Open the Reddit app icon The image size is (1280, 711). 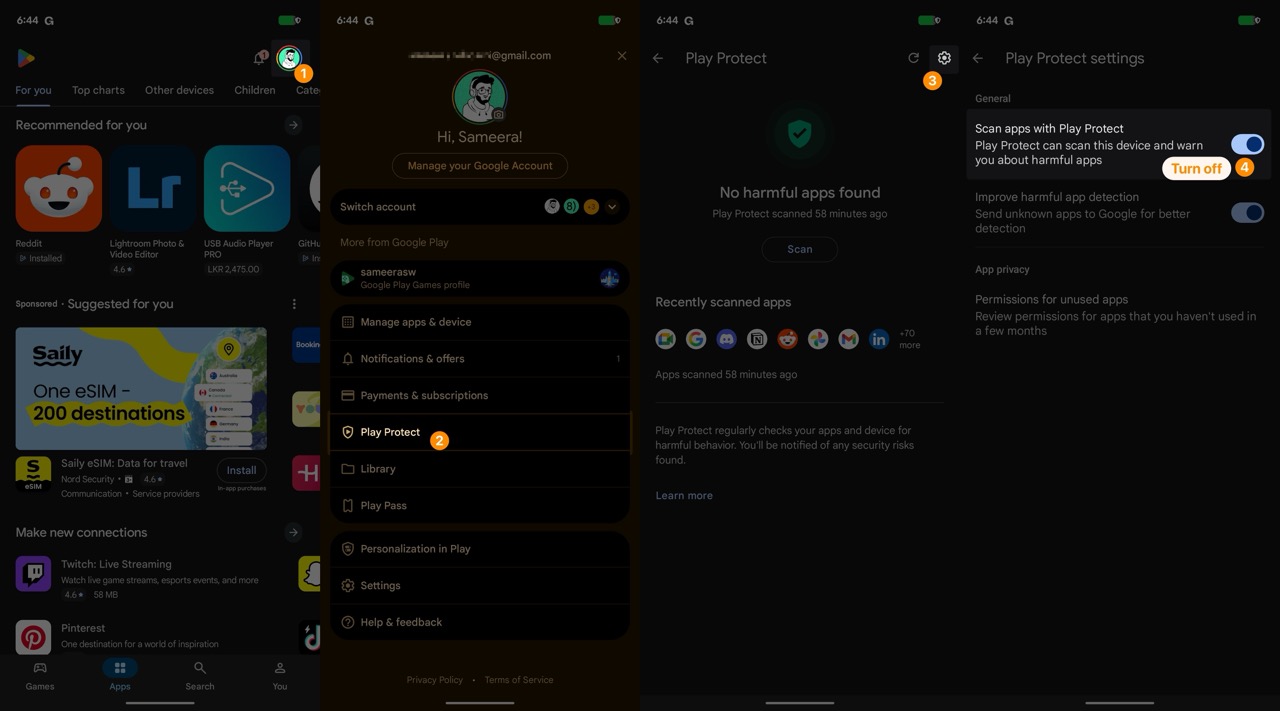pyautogui.click(x=58, y=188)
